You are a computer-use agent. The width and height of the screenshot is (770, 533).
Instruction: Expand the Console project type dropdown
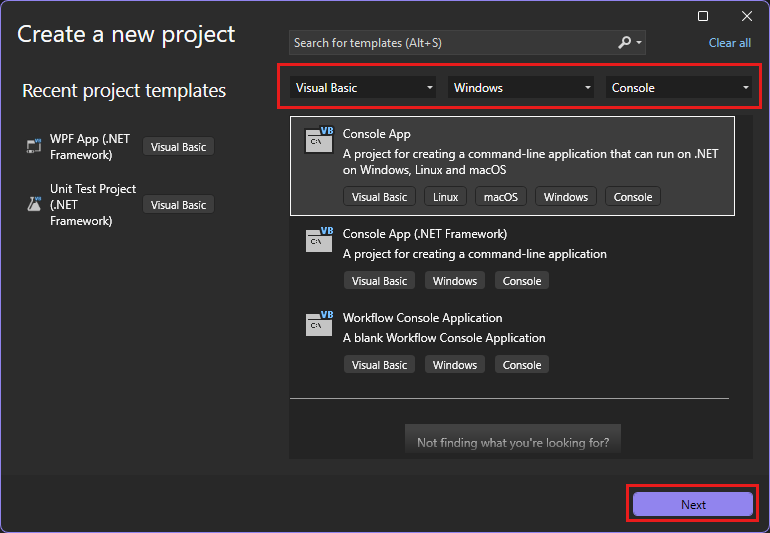click(x=680, y=88)
